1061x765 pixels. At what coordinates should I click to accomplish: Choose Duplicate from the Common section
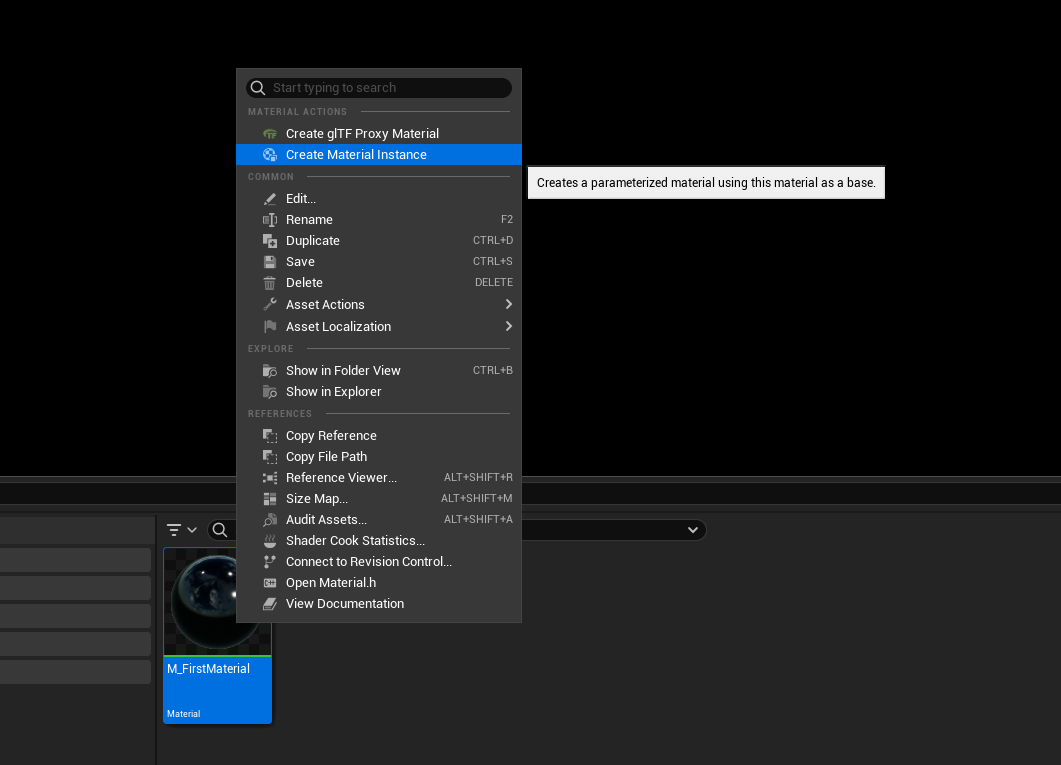pyautogui.click(x=379, y=241)
